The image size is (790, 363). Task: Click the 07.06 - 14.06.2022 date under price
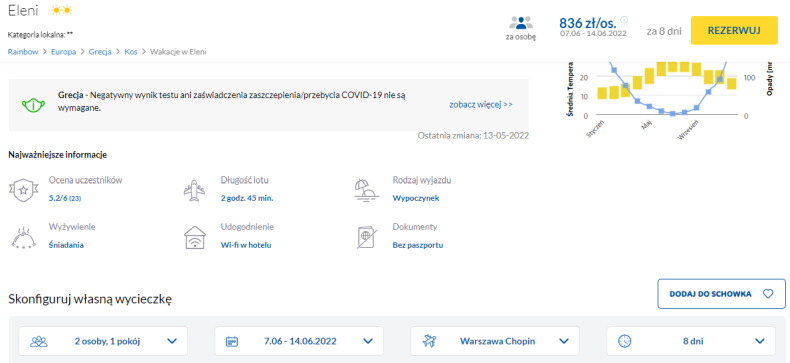point(593,34)
